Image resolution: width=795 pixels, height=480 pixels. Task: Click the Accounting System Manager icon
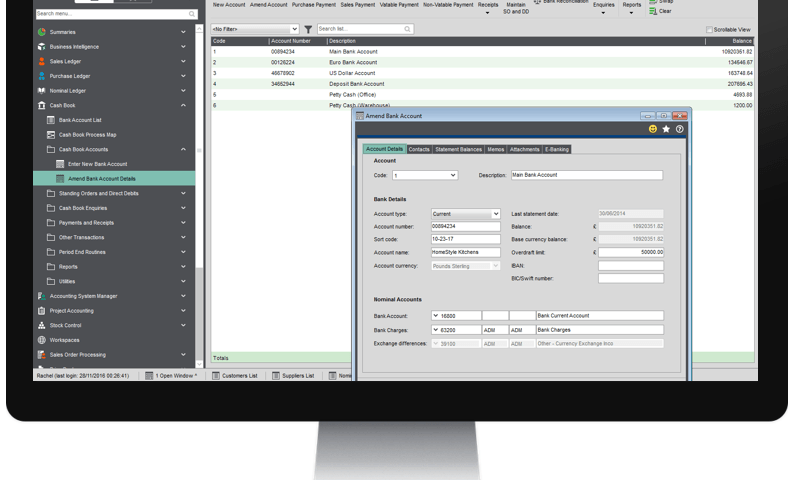[42, 296]
